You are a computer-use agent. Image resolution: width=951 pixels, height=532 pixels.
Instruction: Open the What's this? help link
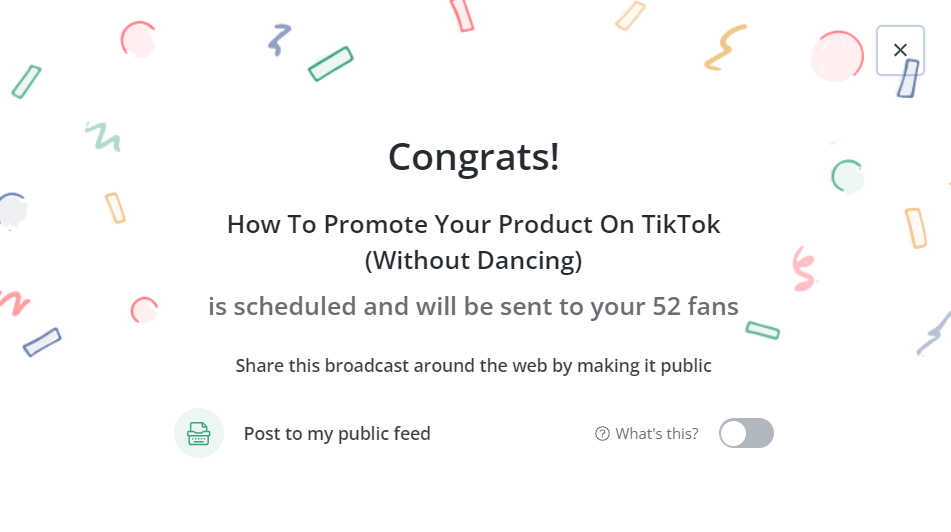coord(656,433)
